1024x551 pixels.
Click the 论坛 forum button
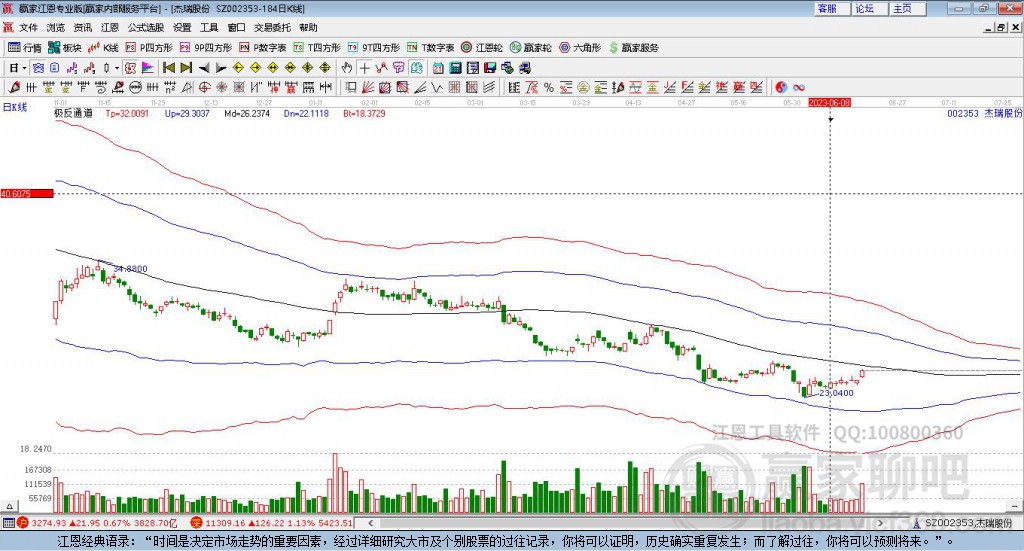pyautogui.click(x=864, y=8)
